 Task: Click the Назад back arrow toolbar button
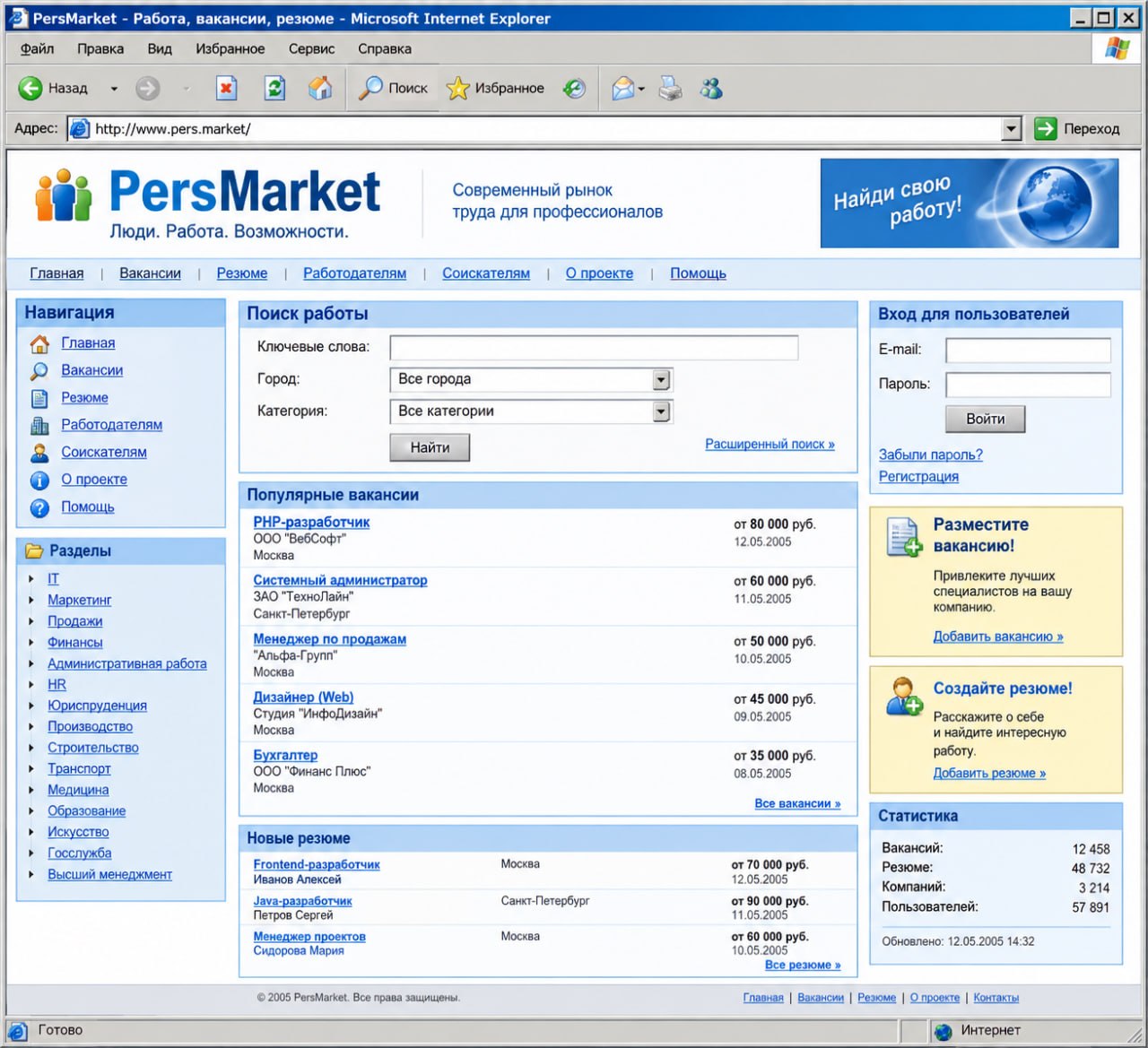53,88
